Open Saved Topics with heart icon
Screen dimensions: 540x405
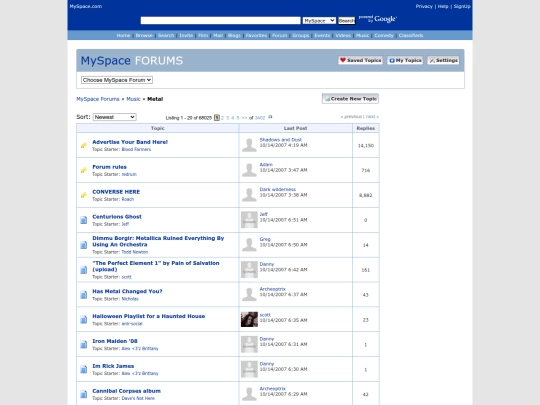[361, 60]
